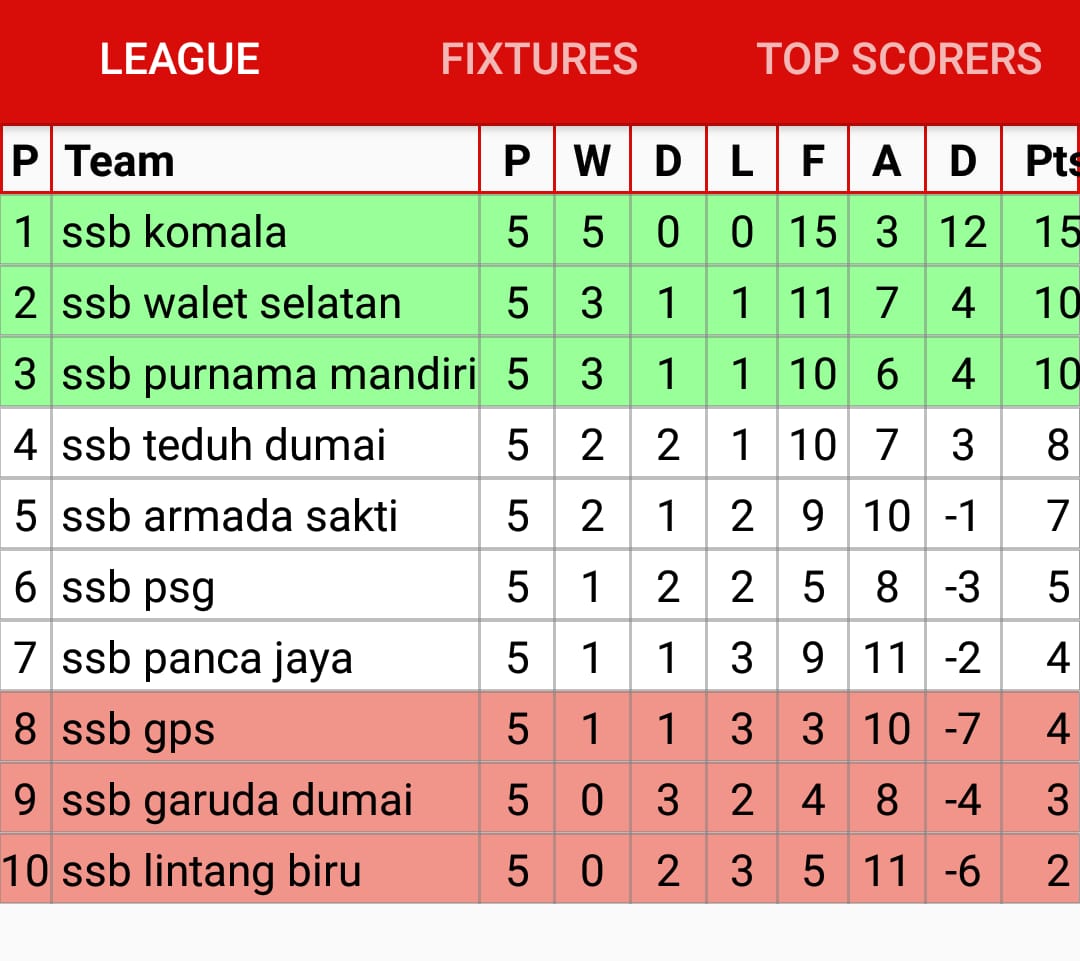Open ssb garuda dumai entry
This screenshot has height=961, width=1080.
click(x=237, y=800)
